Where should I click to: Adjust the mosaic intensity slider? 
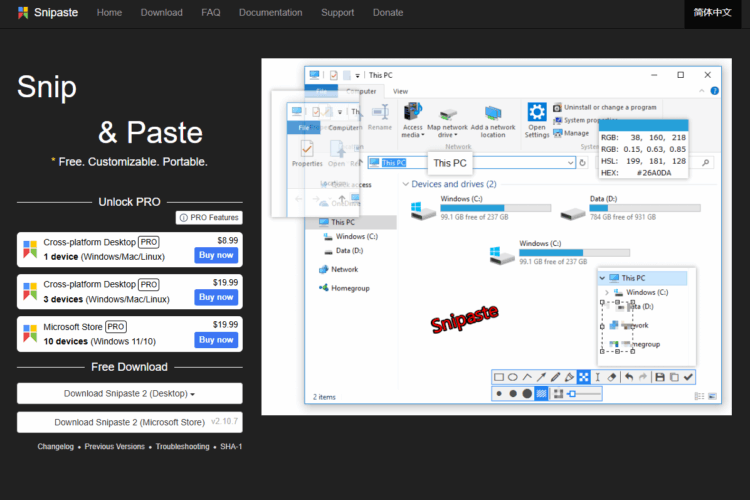[x=584, y=394]
